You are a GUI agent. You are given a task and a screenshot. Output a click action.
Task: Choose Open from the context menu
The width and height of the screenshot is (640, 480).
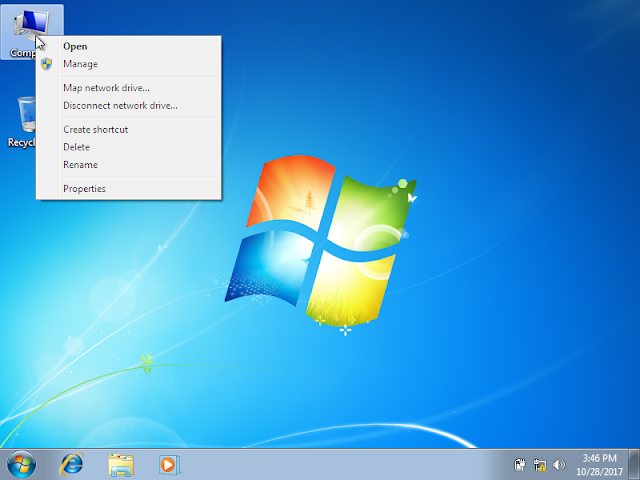129,47
